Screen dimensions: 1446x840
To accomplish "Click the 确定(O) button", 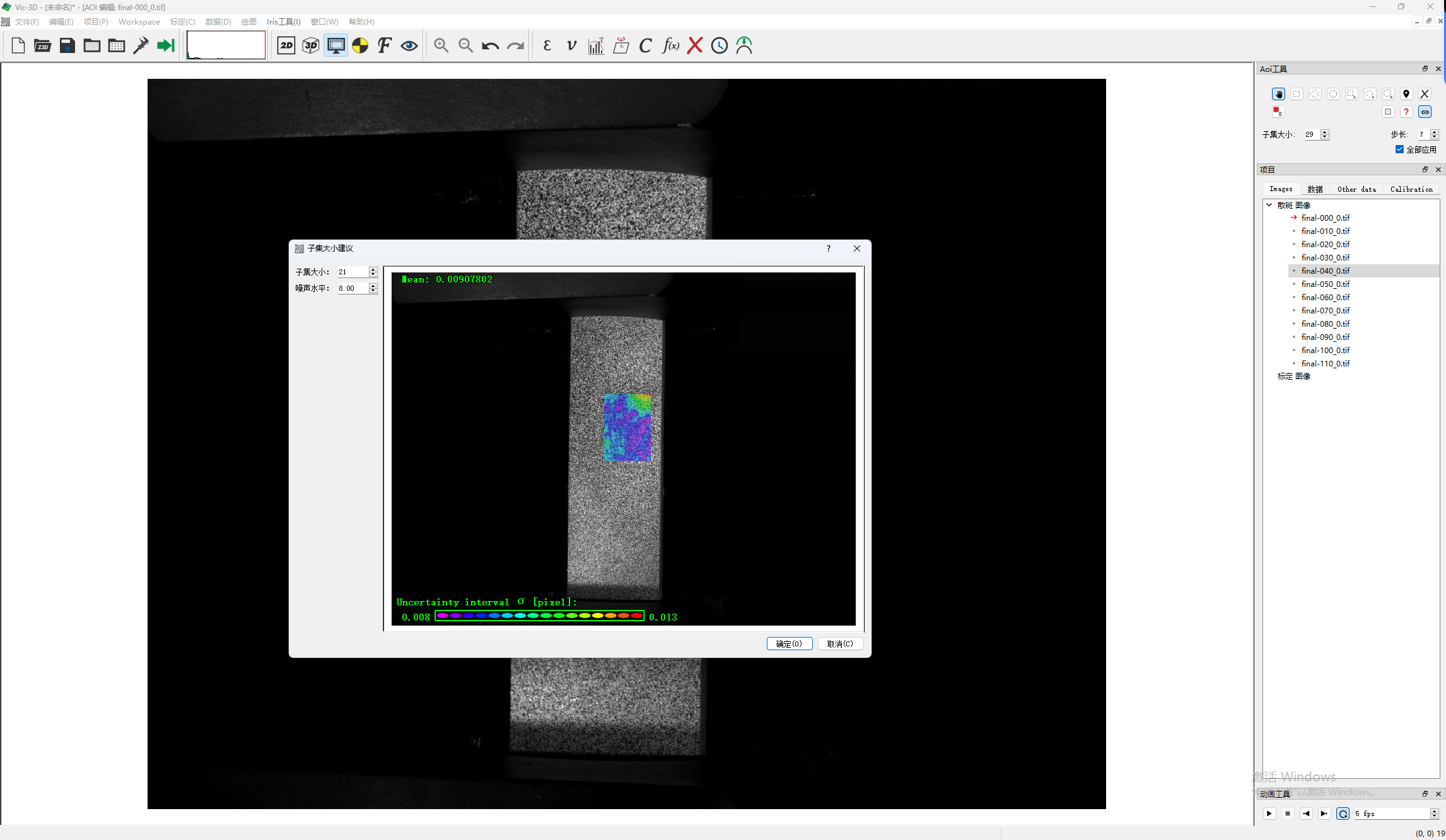I will pos(789,644).
